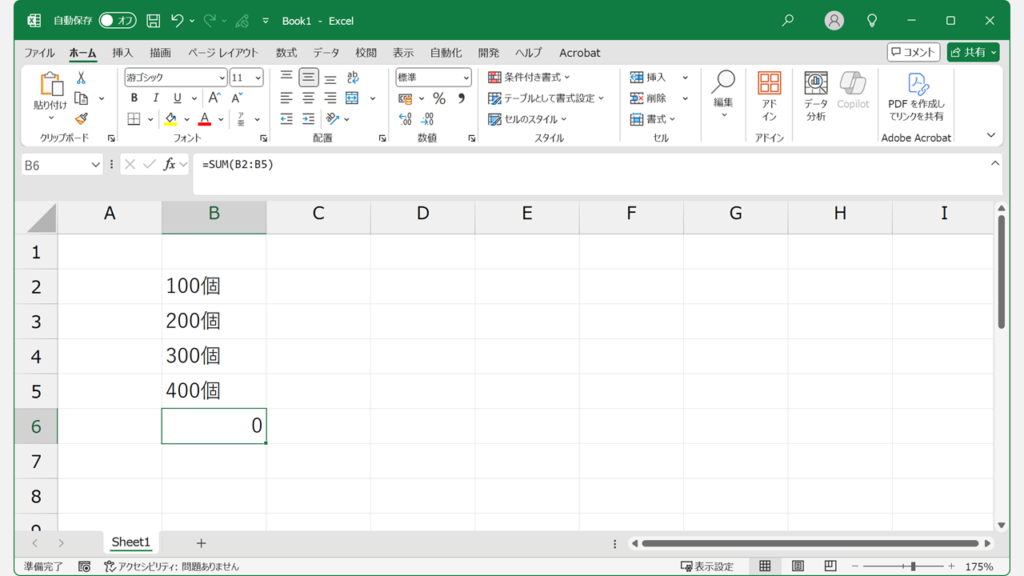Viewport: 1024px width, 576px height.
Task: Open the Acrobat ribbon tab
Action: [x=579, y=53]
